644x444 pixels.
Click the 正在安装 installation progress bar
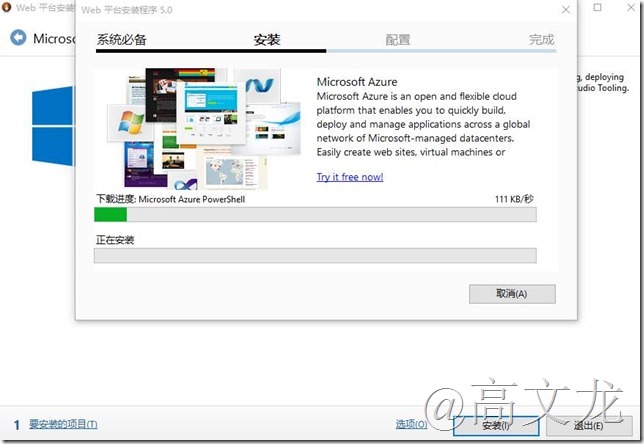[315, 255]
